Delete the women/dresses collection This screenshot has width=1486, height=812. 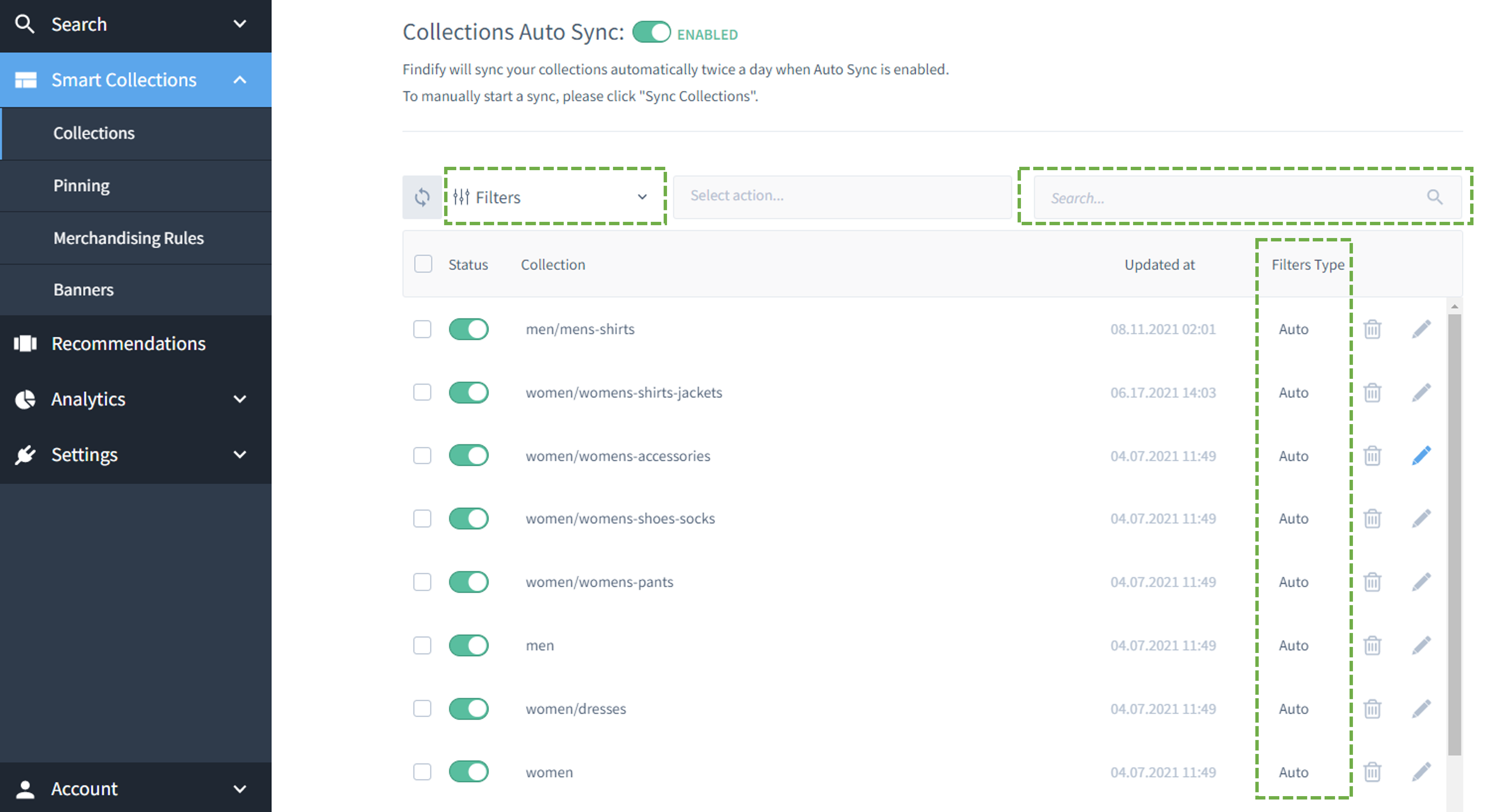(x=1372, y=709)
